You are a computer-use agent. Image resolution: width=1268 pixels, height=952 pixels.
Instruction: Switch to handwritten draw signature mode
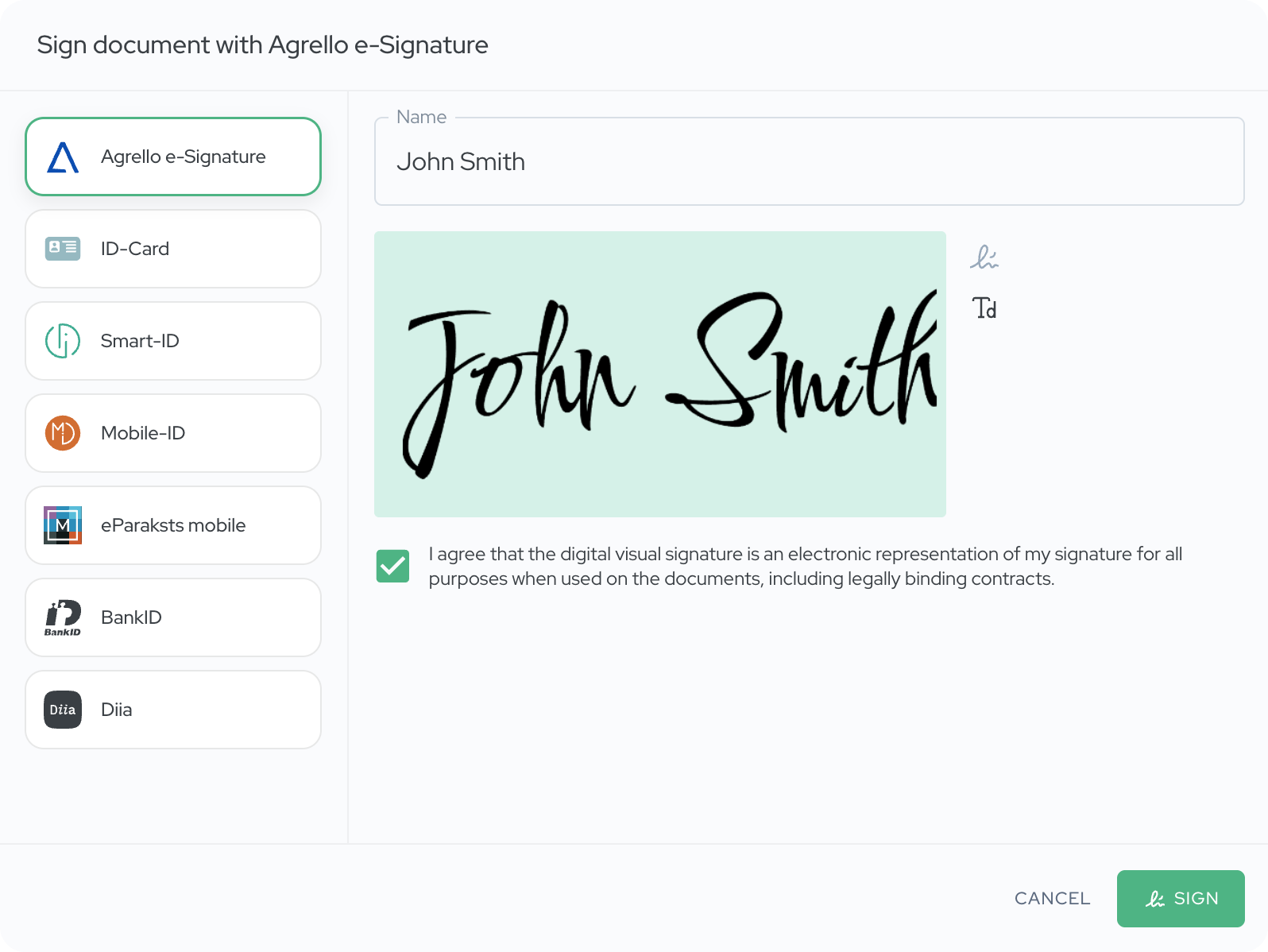pos(984,257)
